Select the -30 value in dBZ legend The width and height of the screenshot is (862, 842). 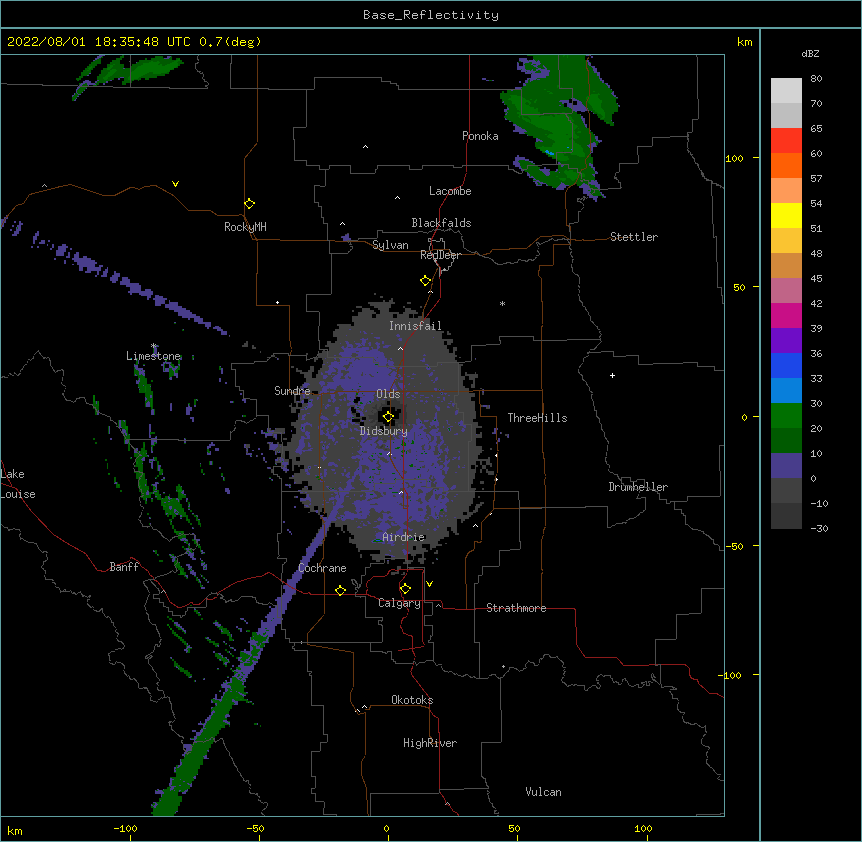(x=819, y=529)
